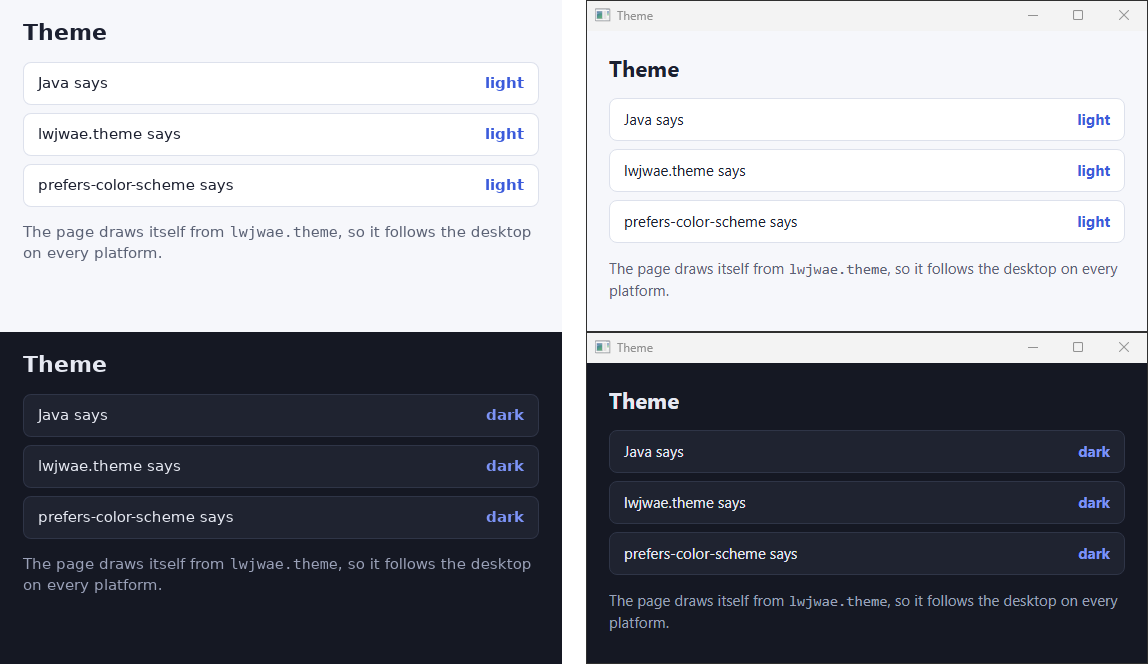Click the app icon in the dark-content Theme window's title bar
This screenshot has width=1148, height=664.
pyautogui.click(x=603, y=347)
